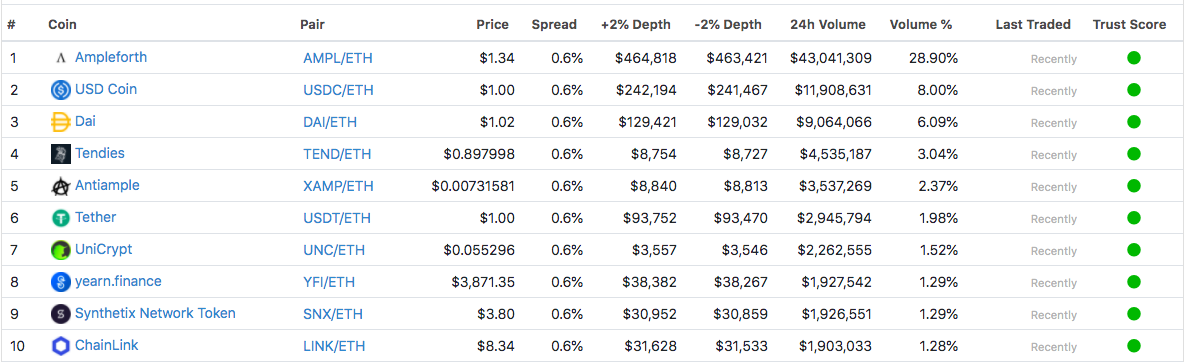Click the Dai coin logo icon

click(61, 122)
